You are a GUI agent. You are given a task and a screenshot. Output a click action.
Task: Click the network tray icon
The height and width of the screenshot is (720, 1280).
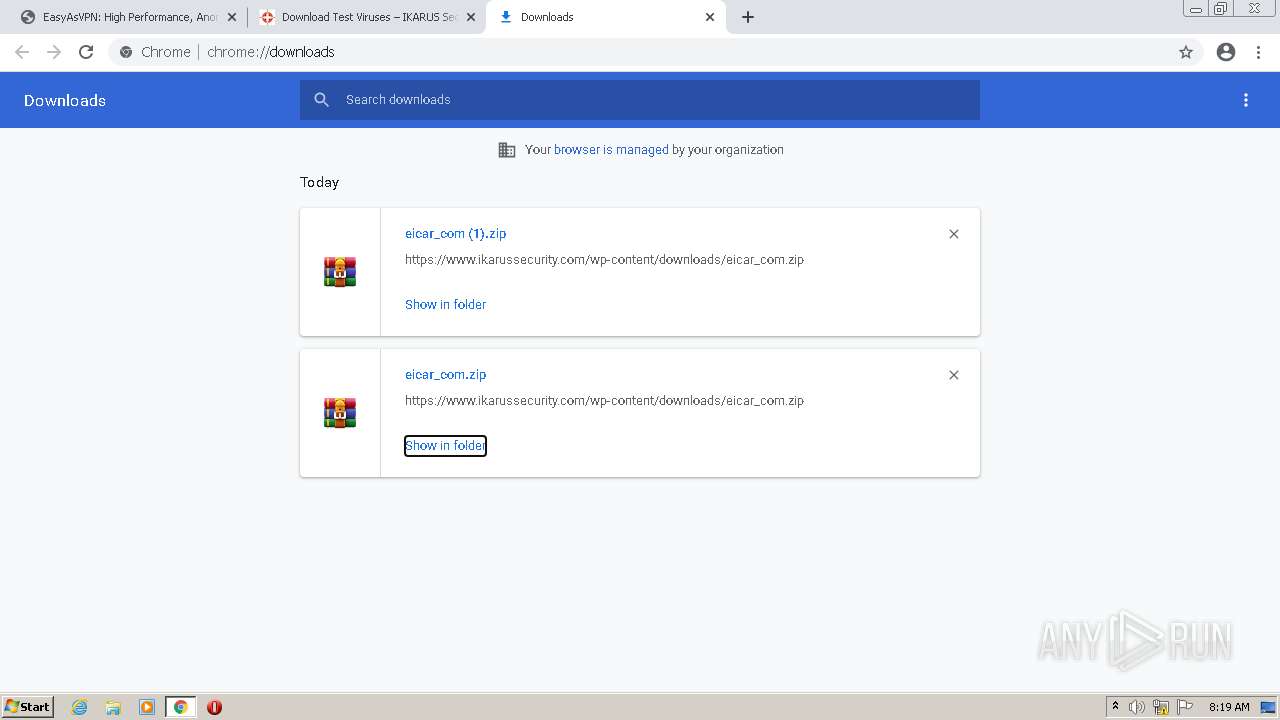coord(1161,707)
